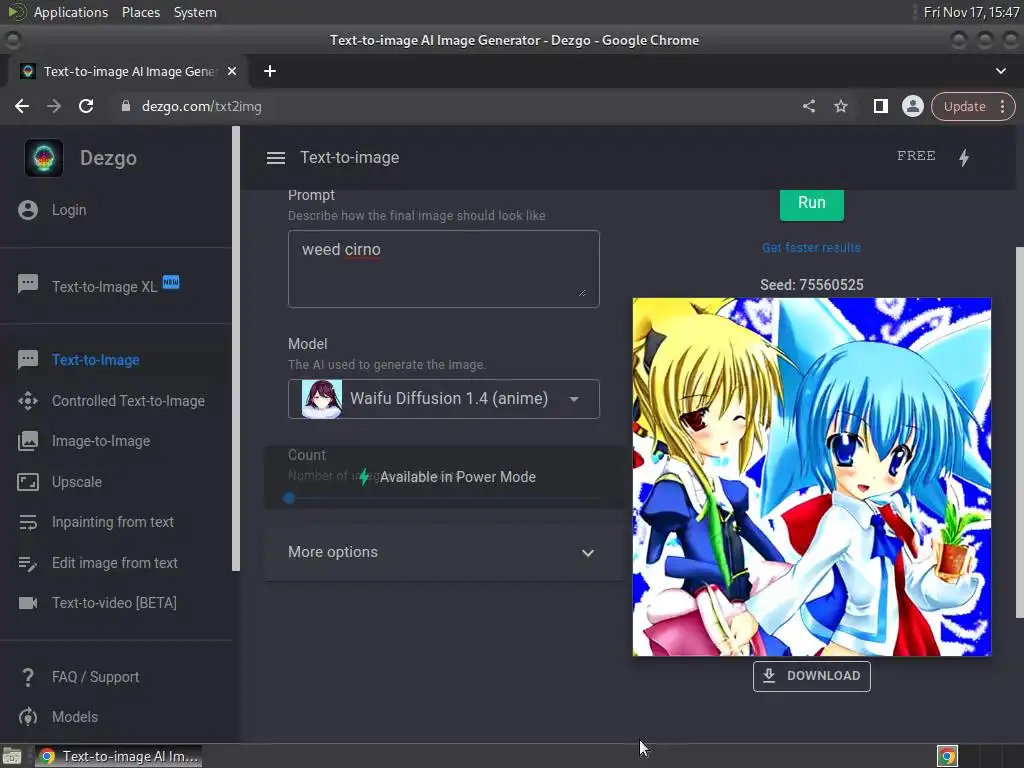1024x768 pixels.
Task: Open the Places menu
Action: pos(141,12)
